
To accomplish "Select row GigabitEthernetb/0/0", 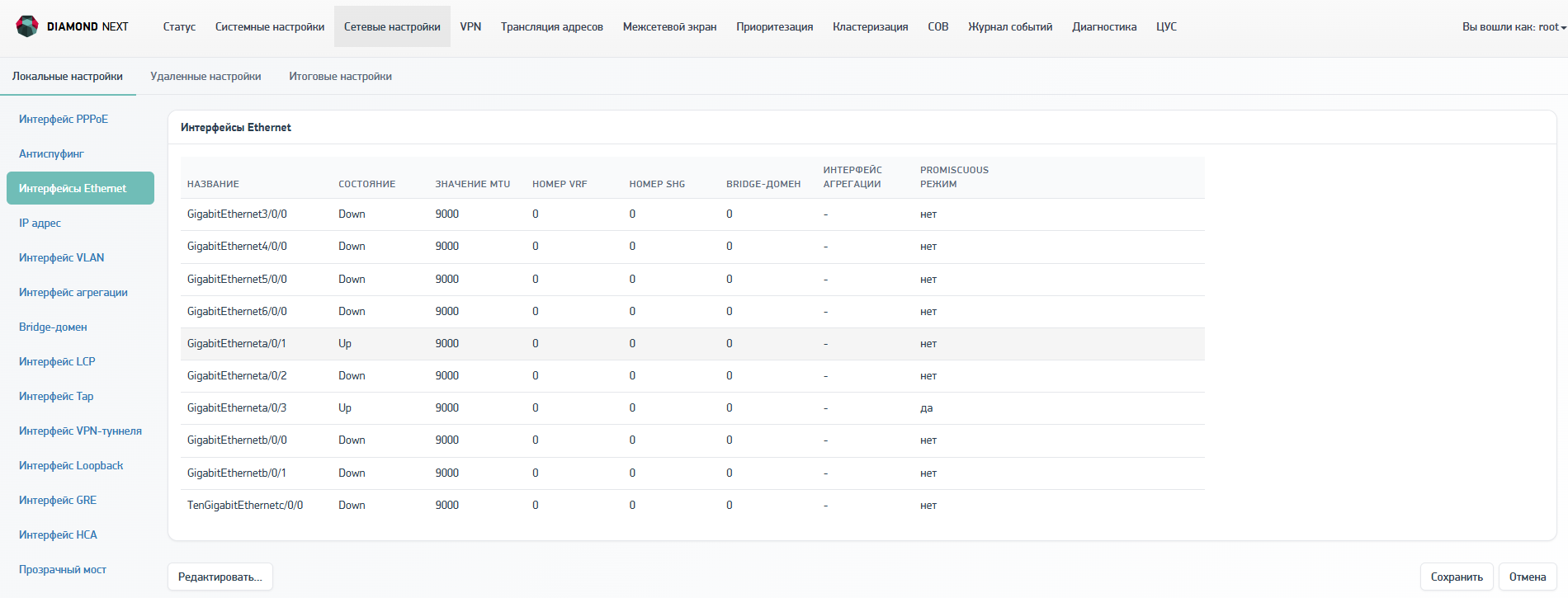I will (692, 440).
